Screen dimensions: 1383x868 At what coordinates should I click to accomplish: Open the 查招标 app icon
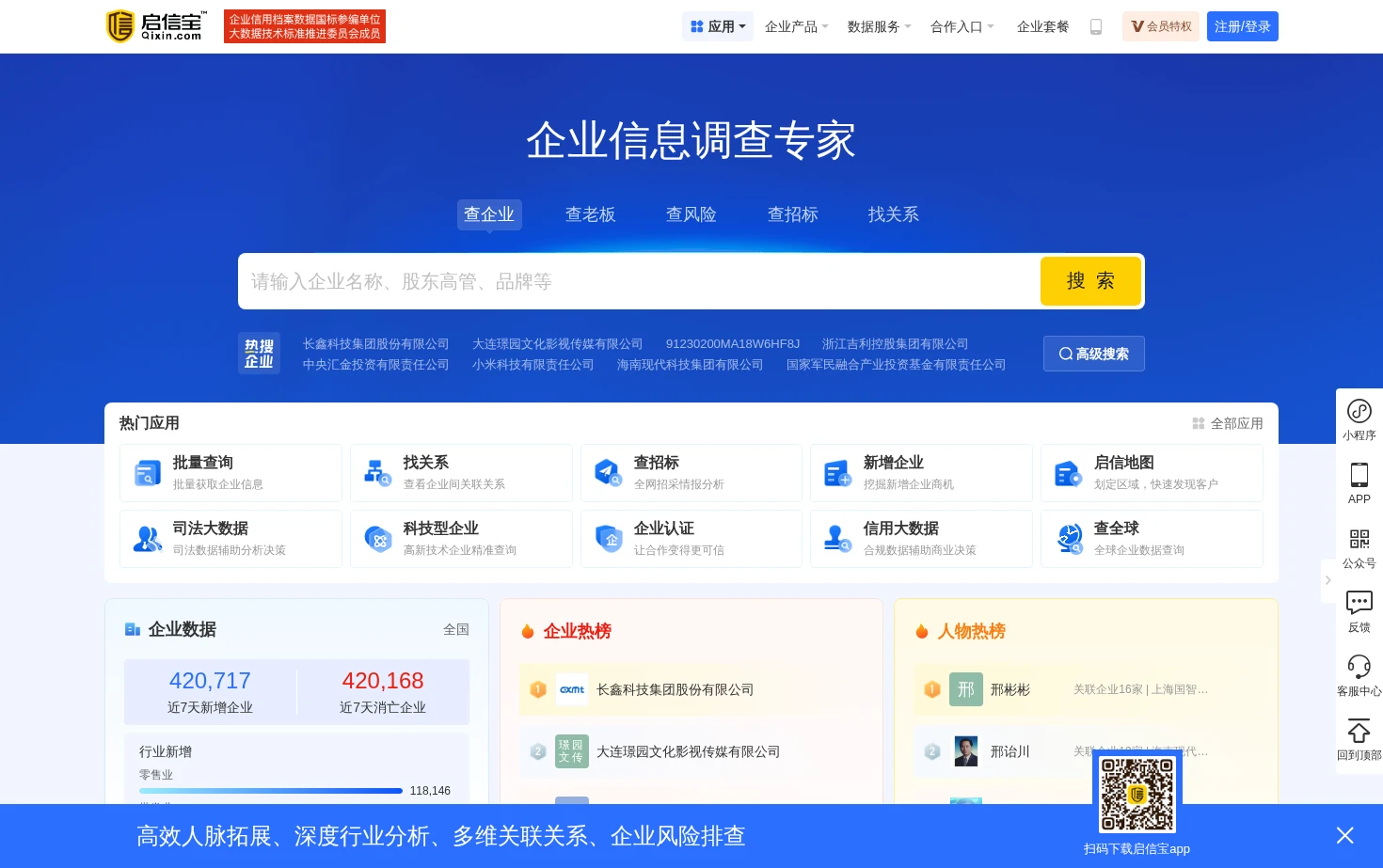click(x=609, y=473)
